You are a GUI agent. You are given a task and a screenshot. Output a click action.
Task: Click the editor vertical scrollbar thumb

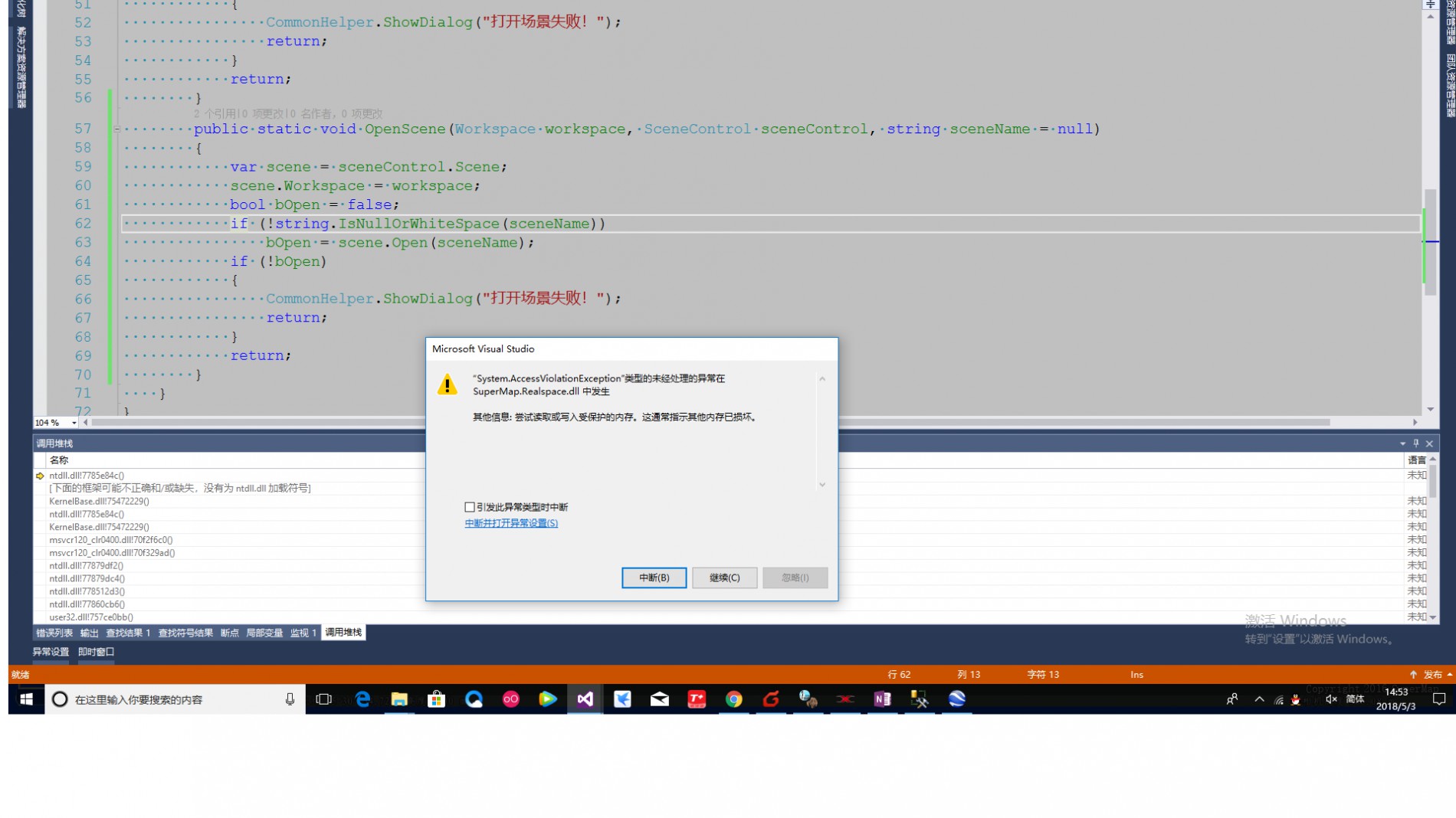pyautogui.click(x=1430, y=242)
